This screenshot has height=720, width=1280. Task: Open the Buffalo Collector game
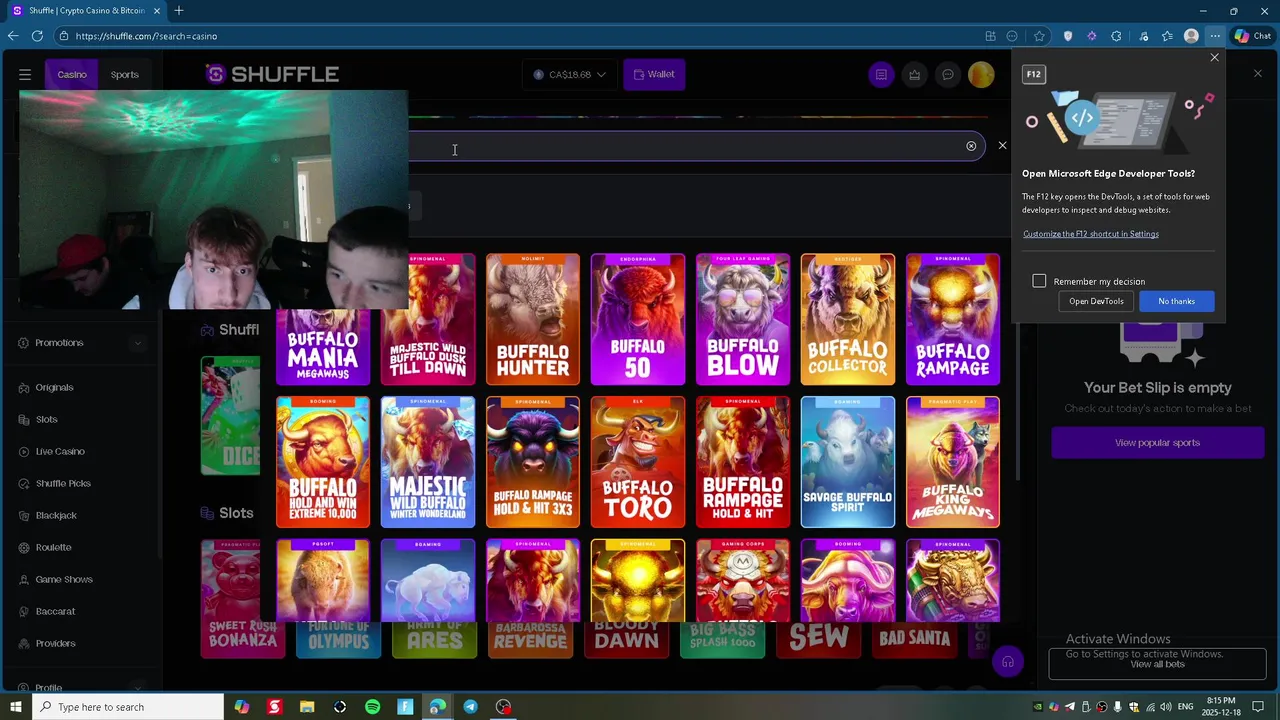click(848, 320)
